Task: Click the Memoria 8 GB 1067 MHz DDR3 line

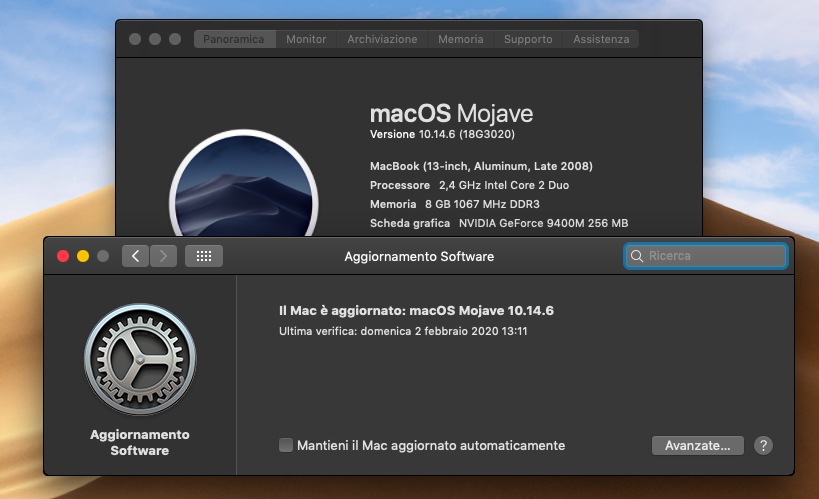Action: [x=455, y=204]
